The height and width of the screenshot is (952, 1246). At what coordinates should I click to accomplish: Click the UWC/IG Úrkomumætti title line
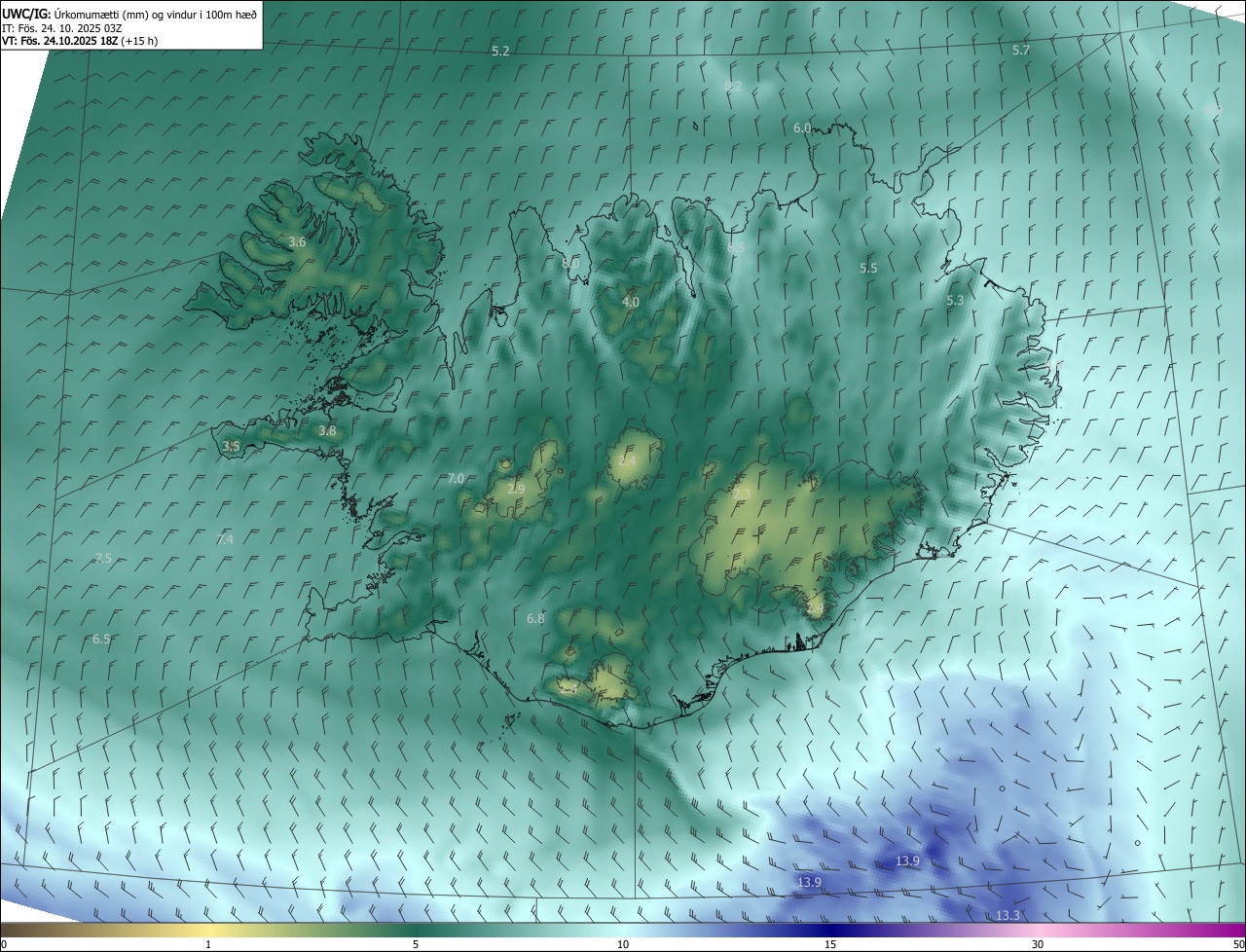click(129, 15)
